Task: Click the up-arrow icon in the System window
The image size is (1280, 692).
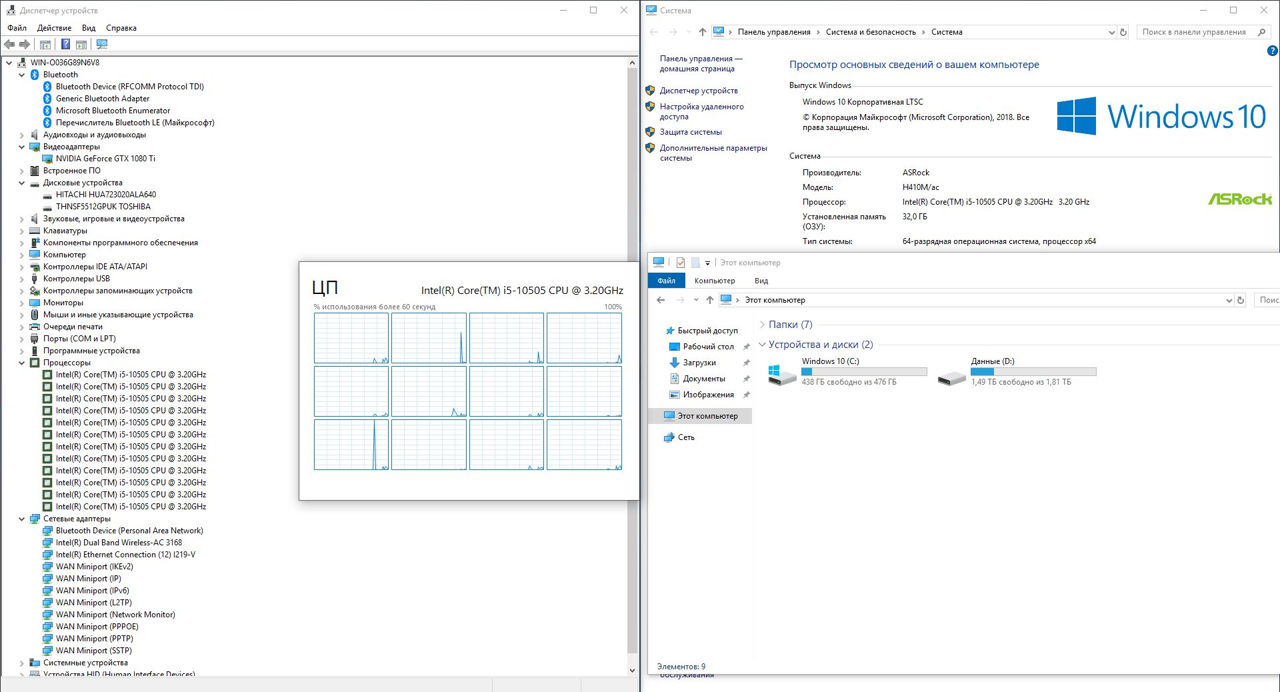Action: (x=703, y=32)
